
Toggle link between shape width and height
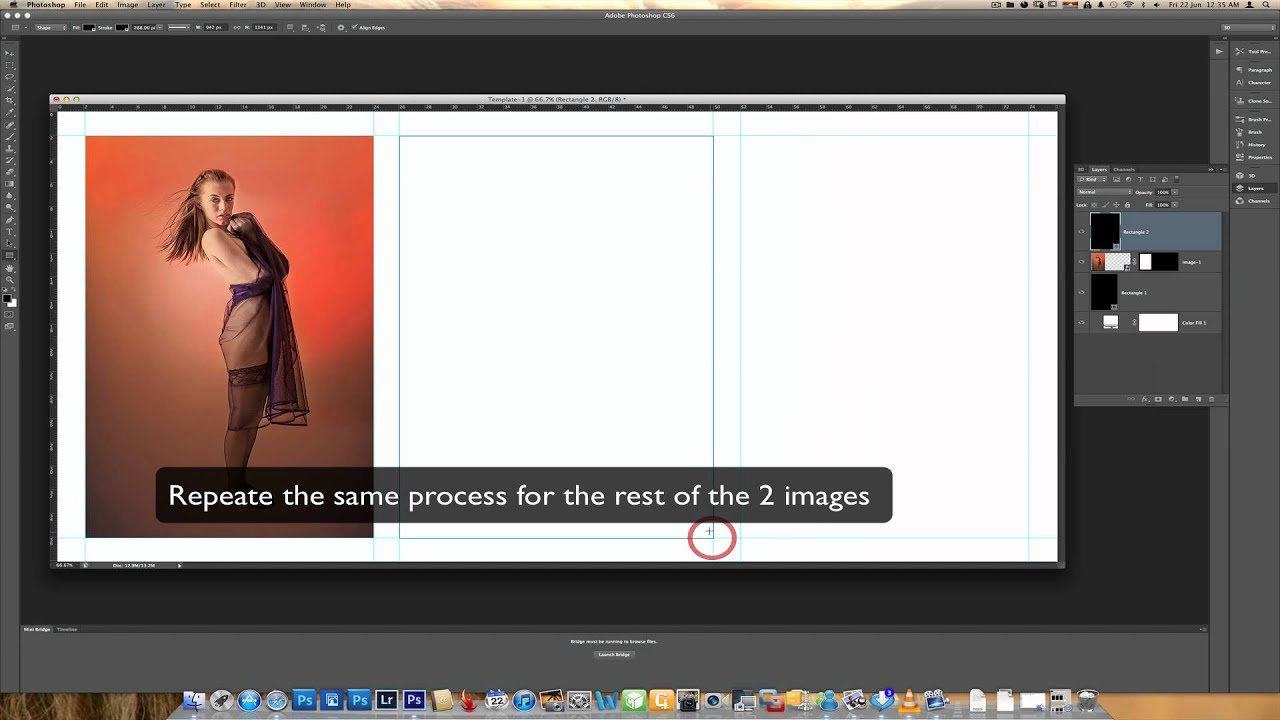[x=237, y=27]
